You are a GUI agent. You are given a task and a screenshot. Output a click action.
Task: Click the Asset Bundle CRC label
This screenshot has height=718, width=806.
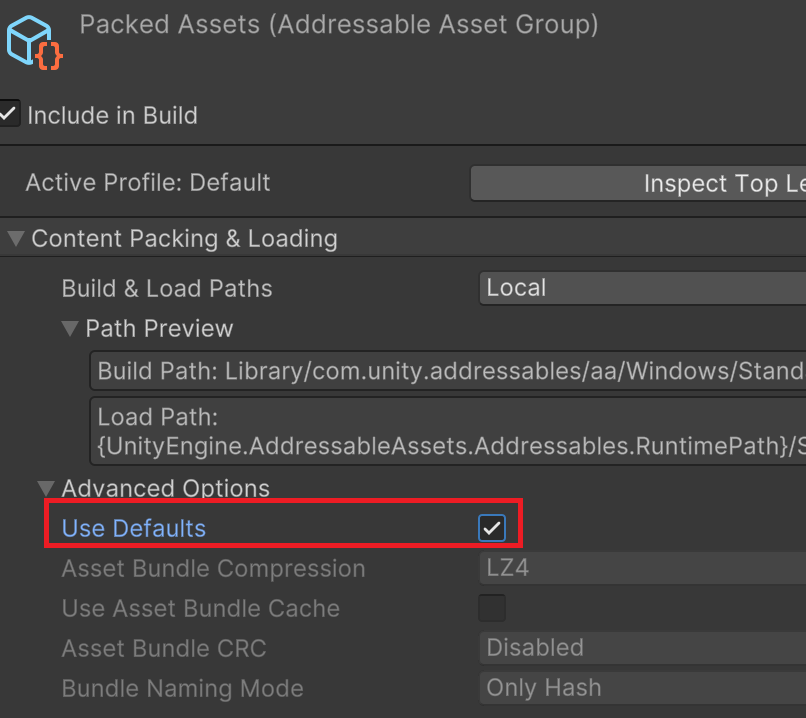[164, 649]
